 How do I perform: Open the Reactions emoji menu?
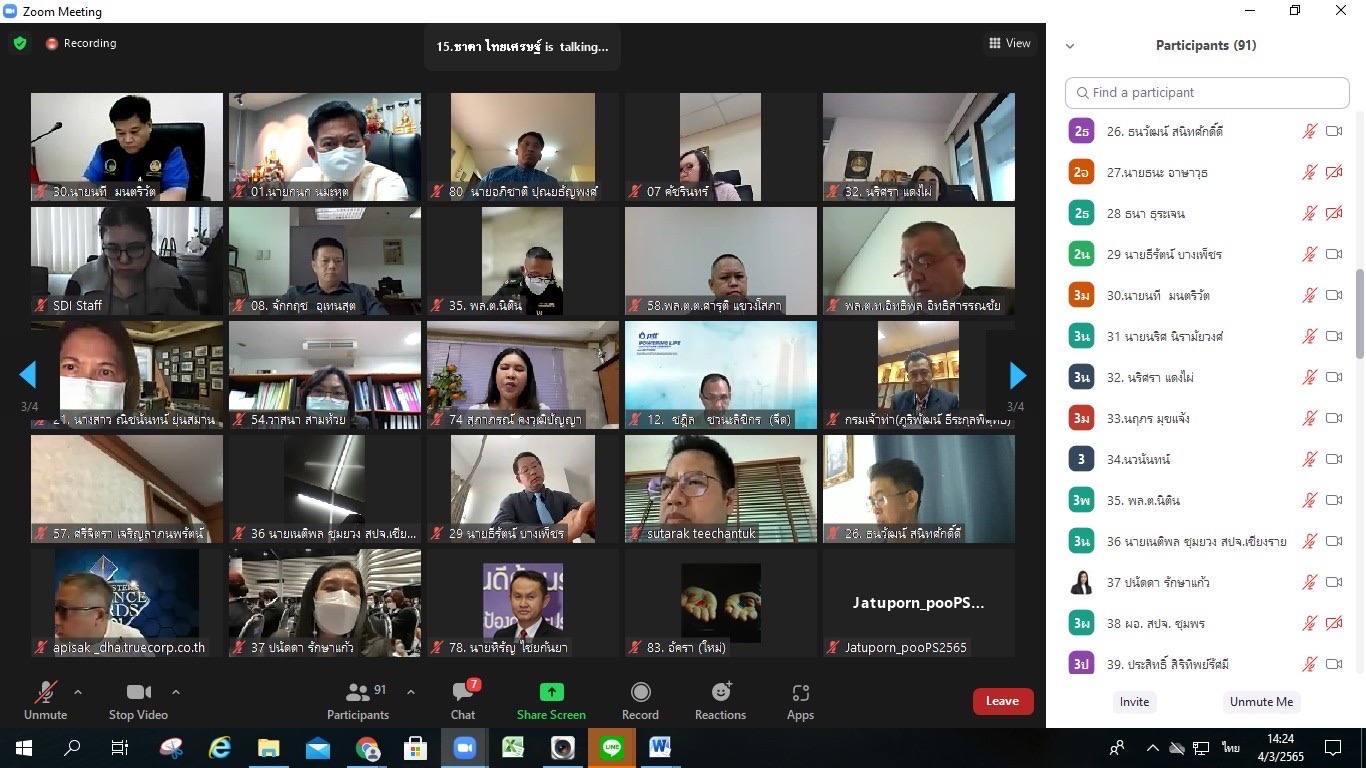(720, 693)
